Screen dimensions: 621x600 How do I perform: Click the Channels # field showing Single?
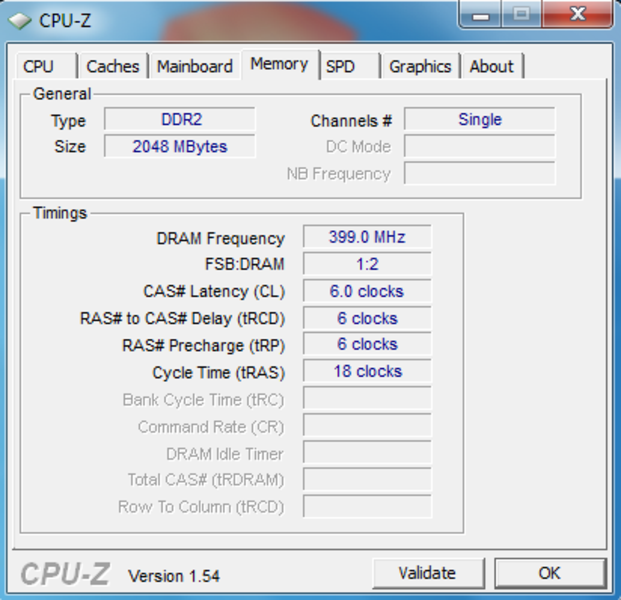[x=480, y=119]
